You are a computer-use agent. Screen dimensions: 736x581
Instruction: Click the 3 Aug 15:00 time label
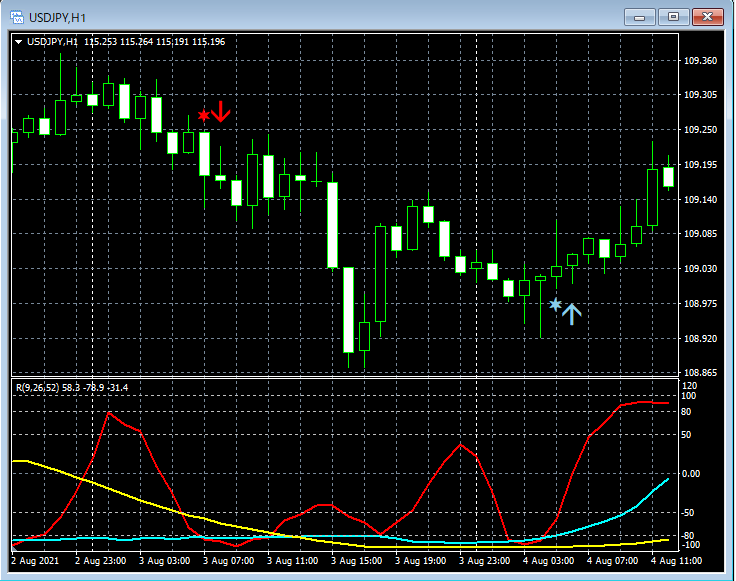[x=356, y=561]
